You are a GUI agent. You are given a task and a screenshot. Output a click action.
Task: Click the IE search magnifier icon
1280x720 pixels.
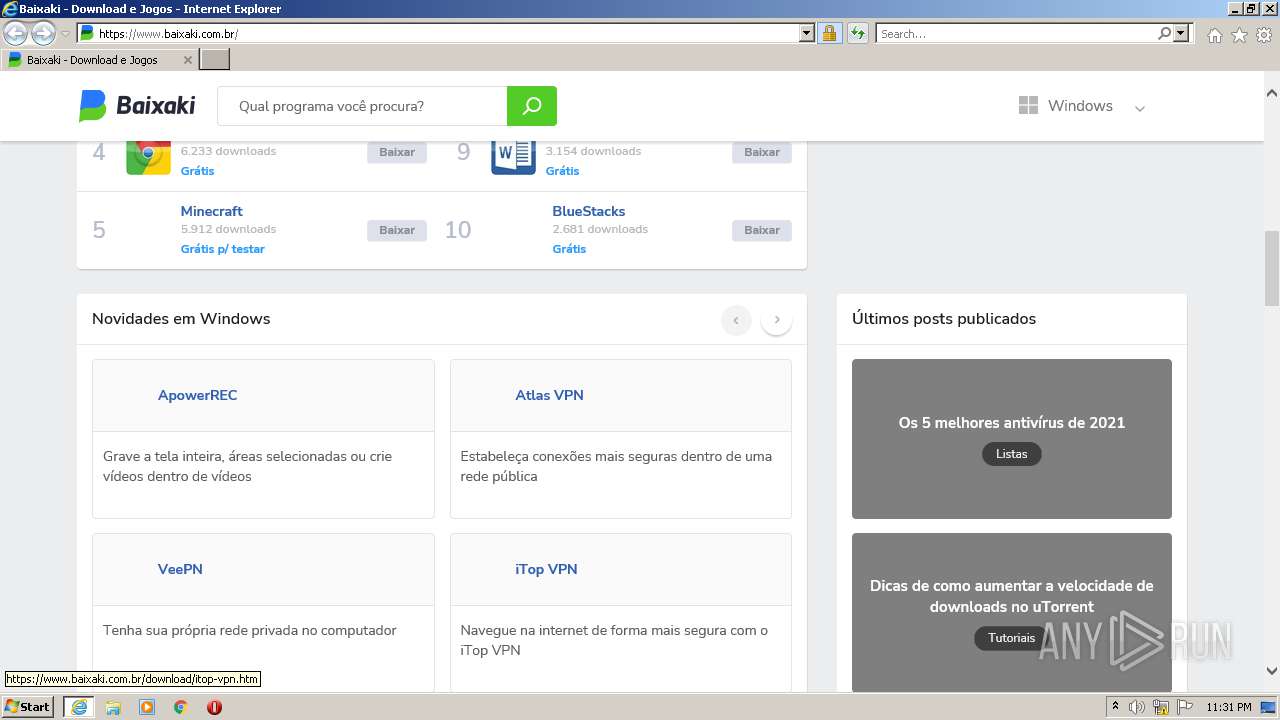[1164, 33]
